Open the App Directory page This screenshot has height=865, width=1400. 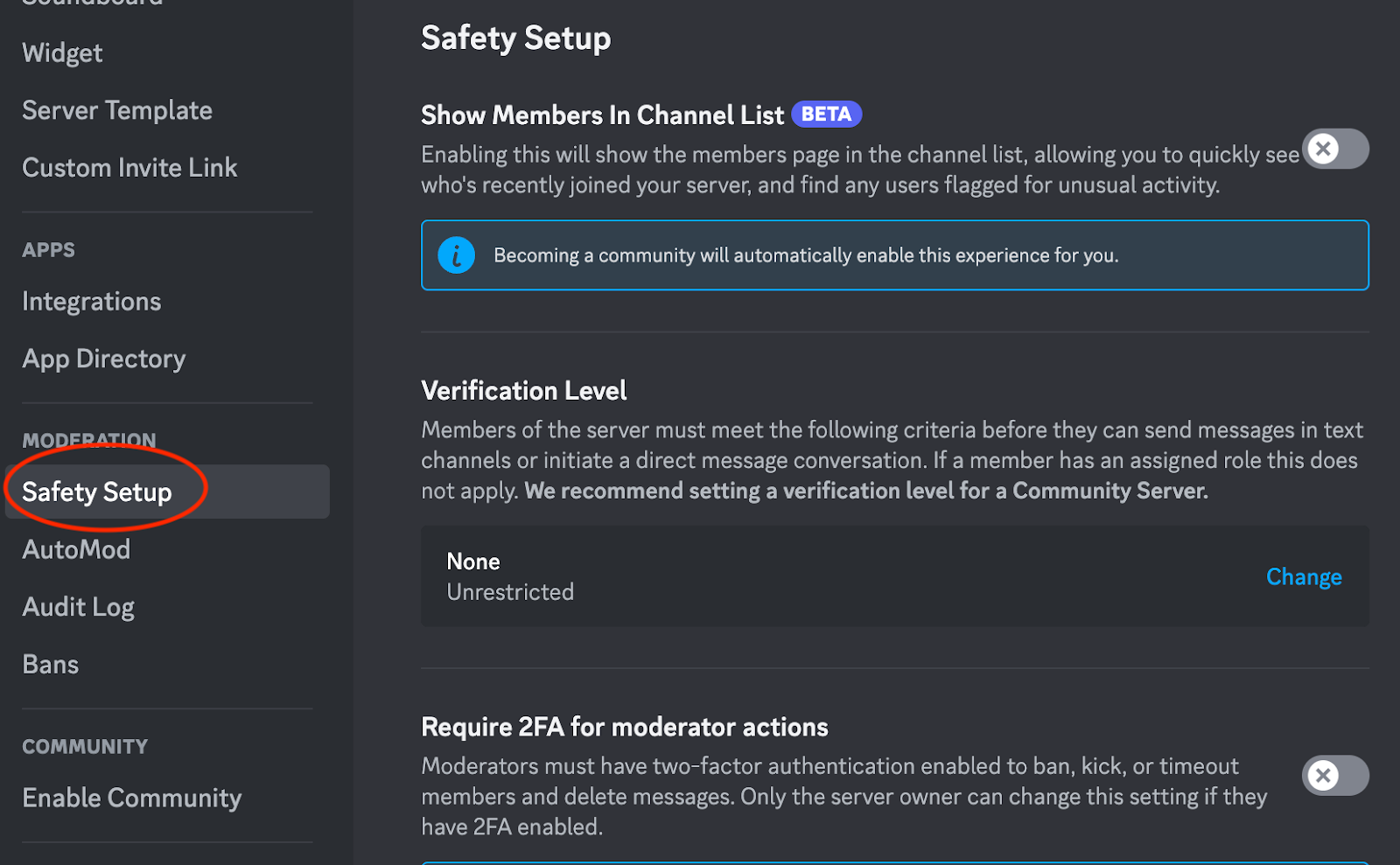tap(103, 358)
